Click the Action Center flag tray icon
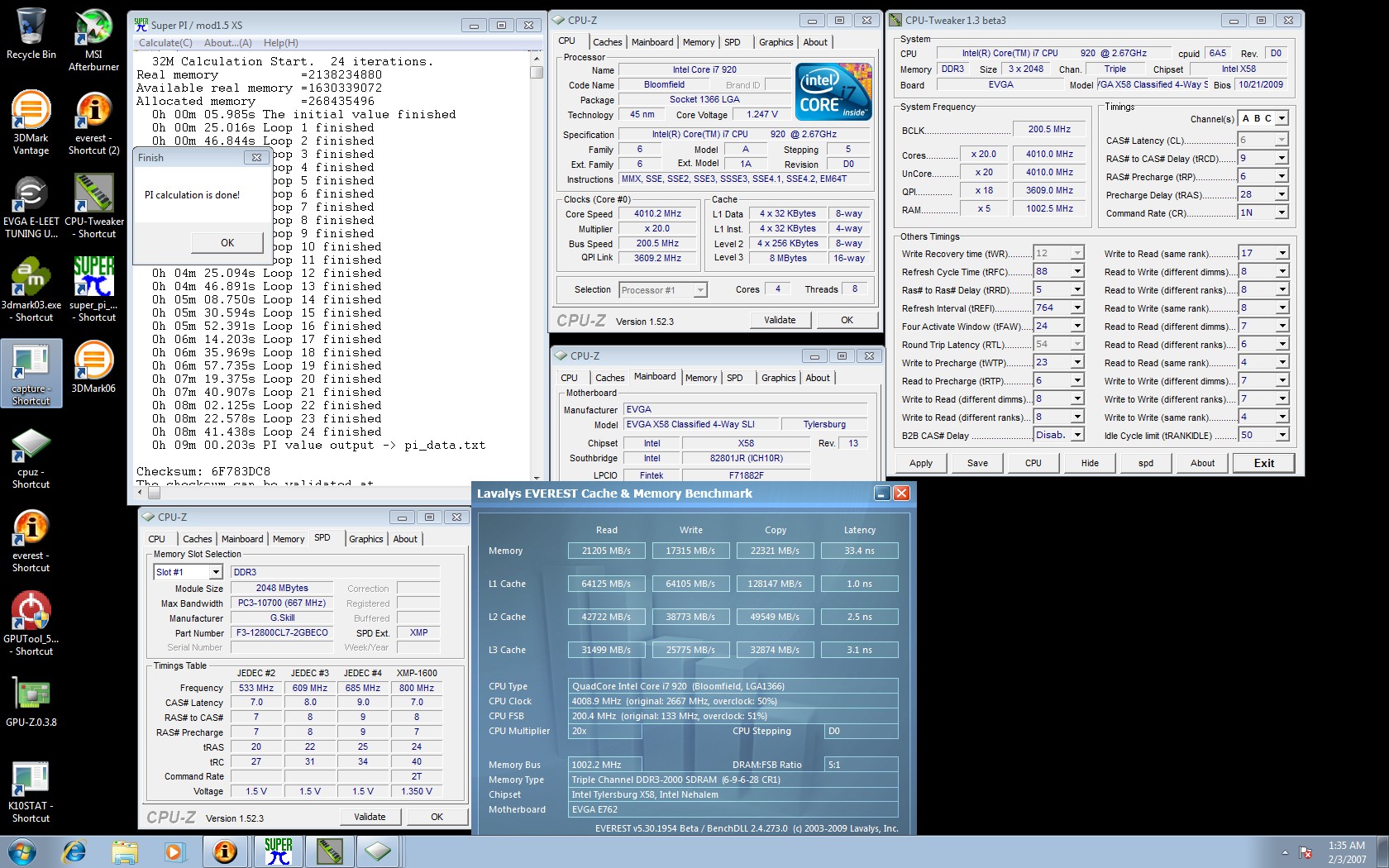This screenshot has width=1389, height=868. 1305,852
